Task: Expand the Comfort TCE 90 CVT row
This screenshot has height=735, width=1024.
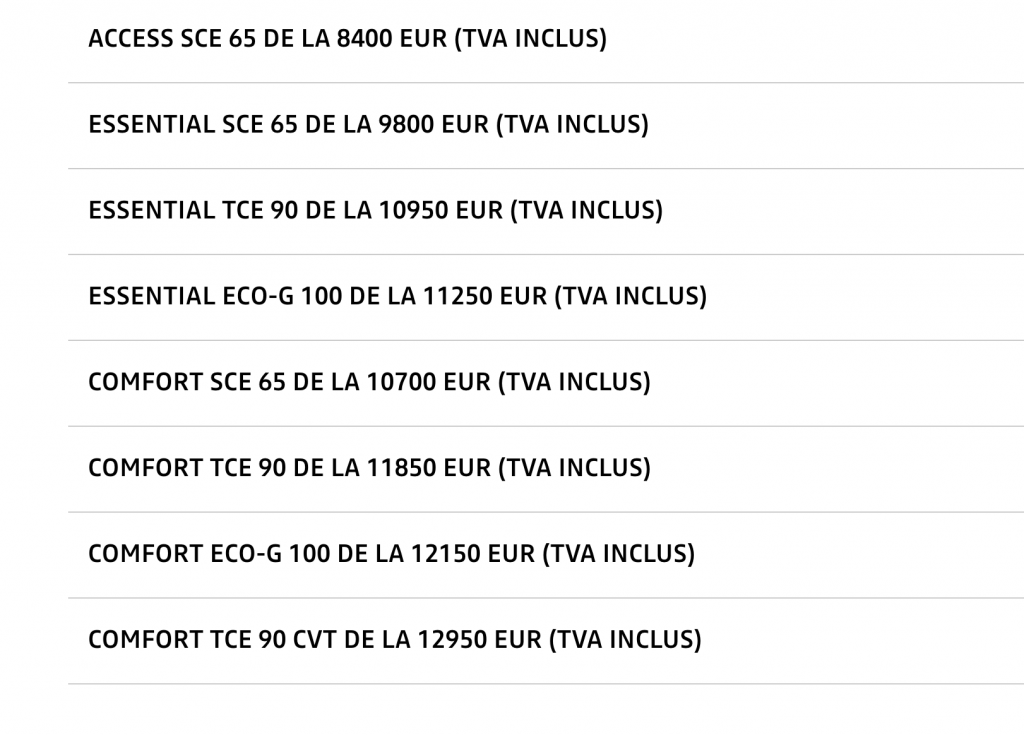Action: click(x=394, y=640)
